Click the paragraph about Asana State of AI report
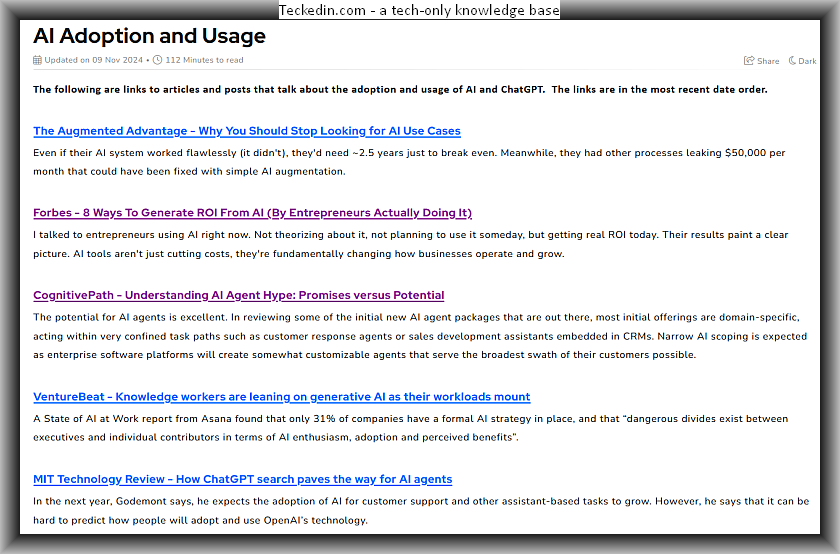The image size is (840, 554). (411, 428)
